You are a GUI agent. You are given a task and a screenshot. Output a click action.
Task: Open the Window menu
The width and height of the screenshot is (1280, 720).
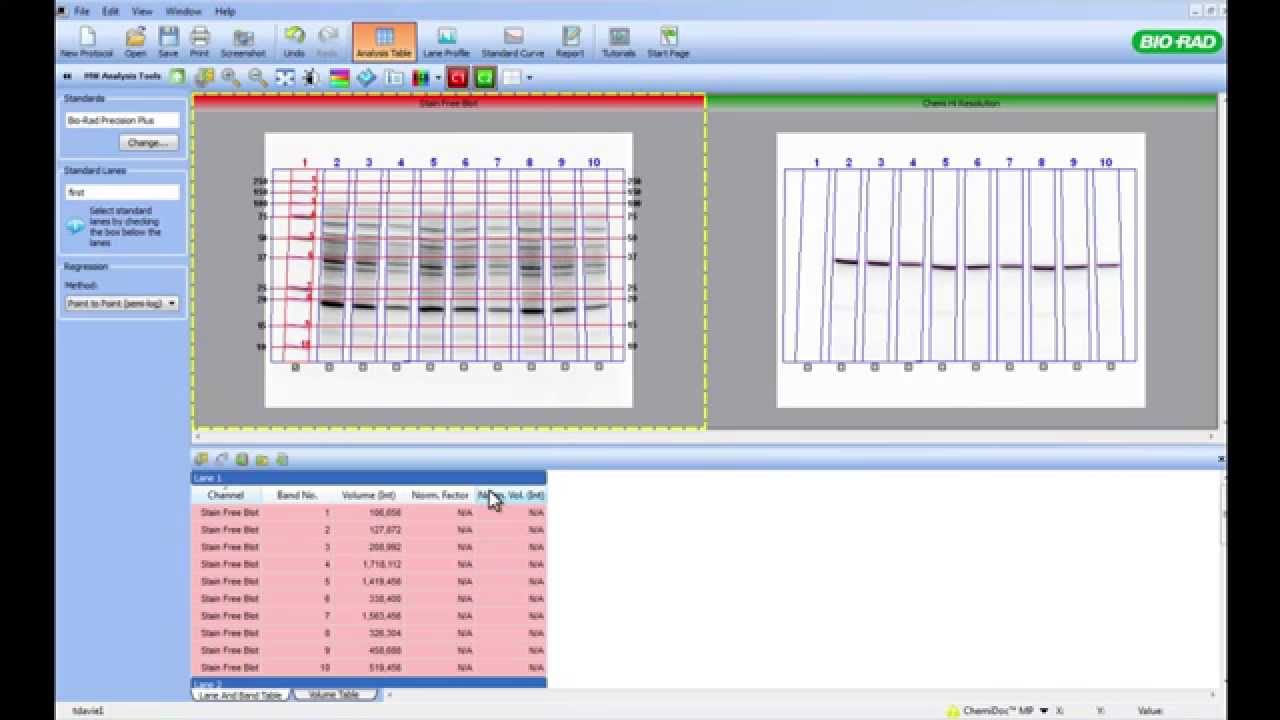(x=184, y=11)
